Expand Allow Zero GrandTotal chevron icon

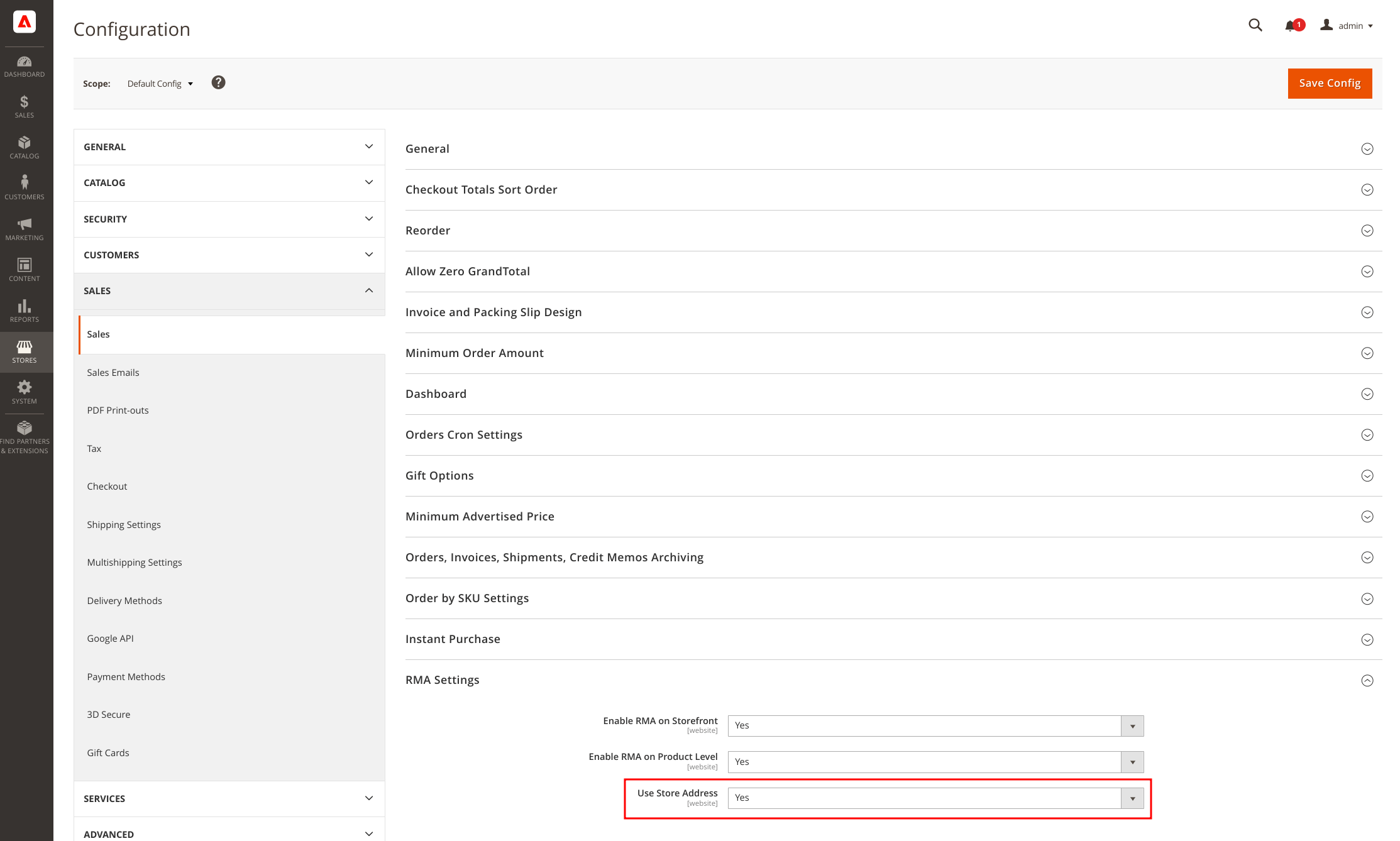1367,272
